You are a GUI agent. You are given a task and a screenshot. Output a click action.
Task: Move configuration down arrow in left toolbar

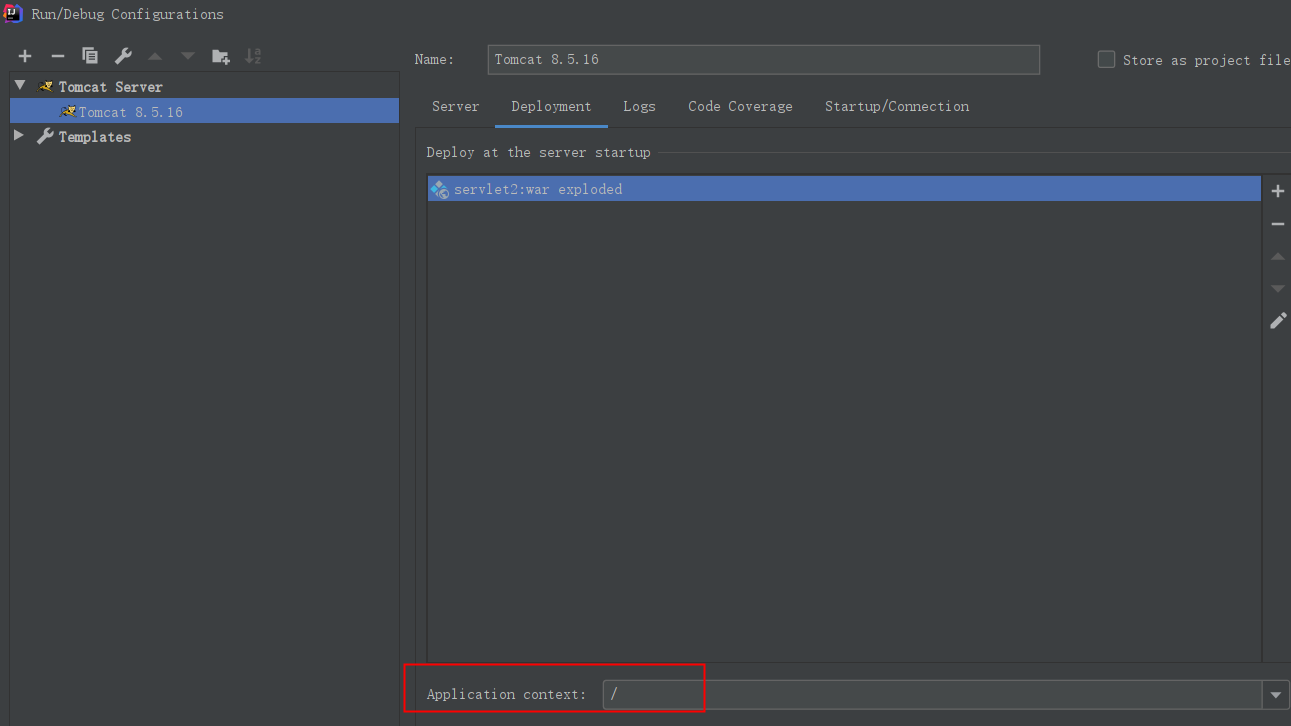pos(187,56)
